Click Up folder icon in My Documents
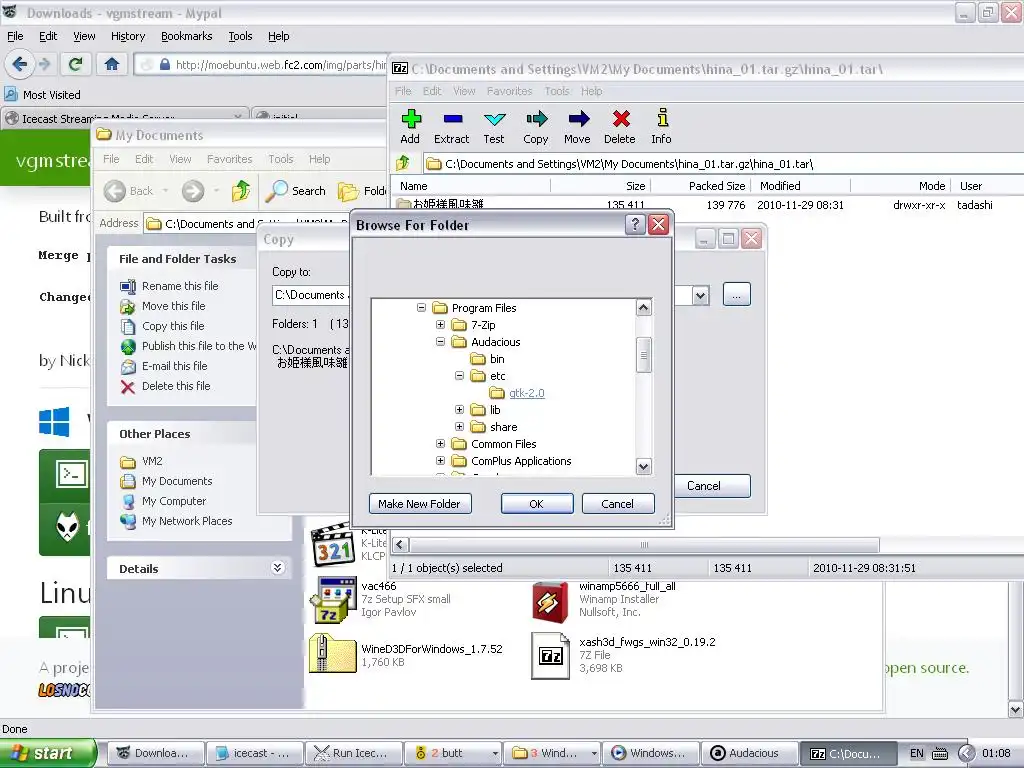The width and height of the screenshot is (1024, 768). click(x=241, y=191)
